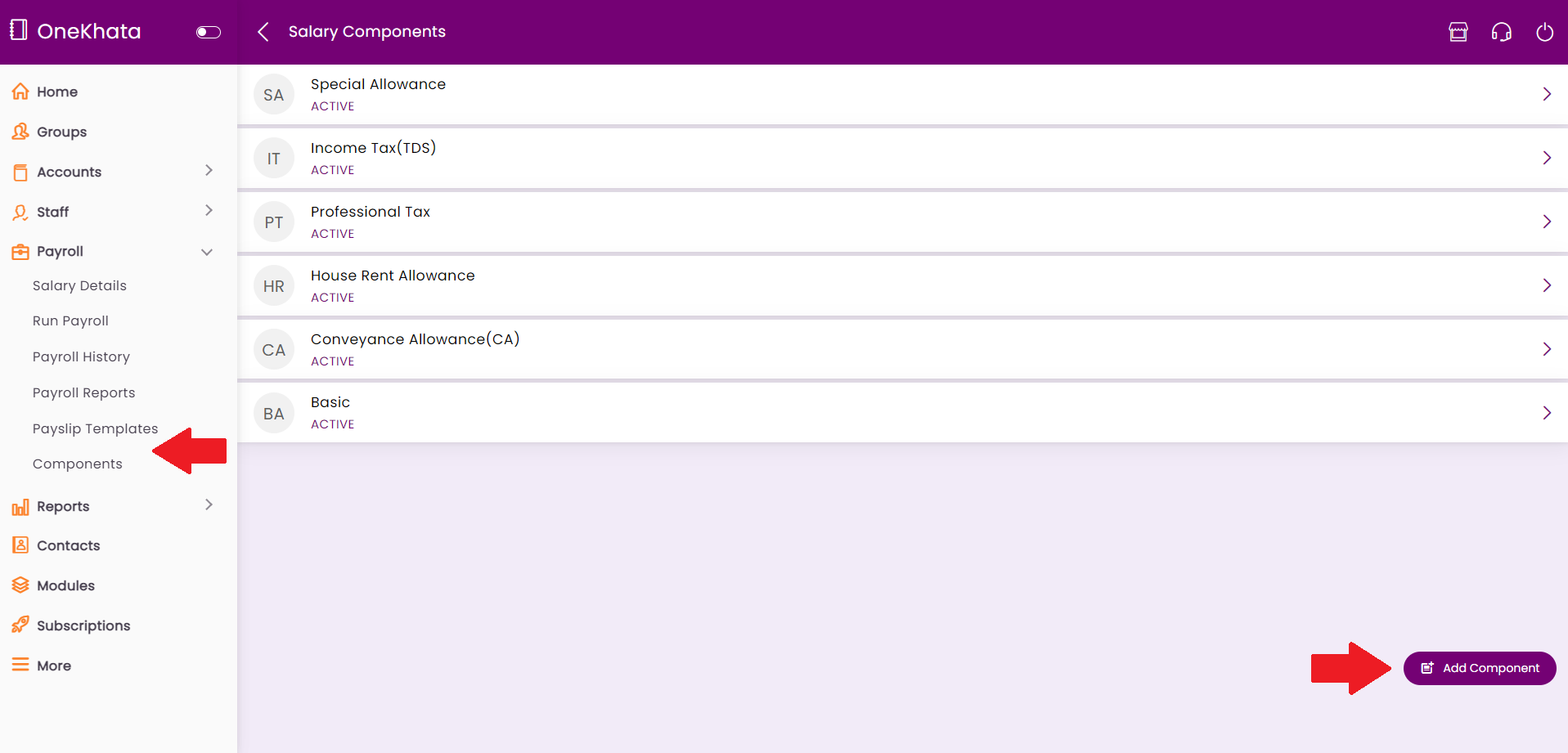Image resolution: width=1568 pixels, height=753 pixels.
Task: Open Contacts in sidebar
Action: click(x=68, y=545)
